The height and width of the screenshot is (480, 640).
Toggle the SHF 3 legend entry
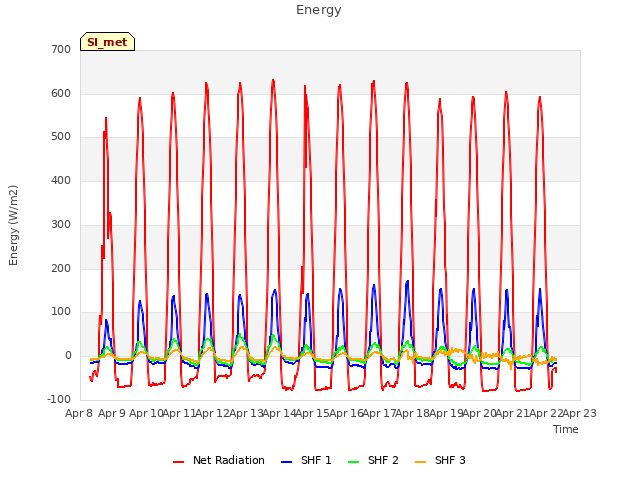click(x=440, y=460)
